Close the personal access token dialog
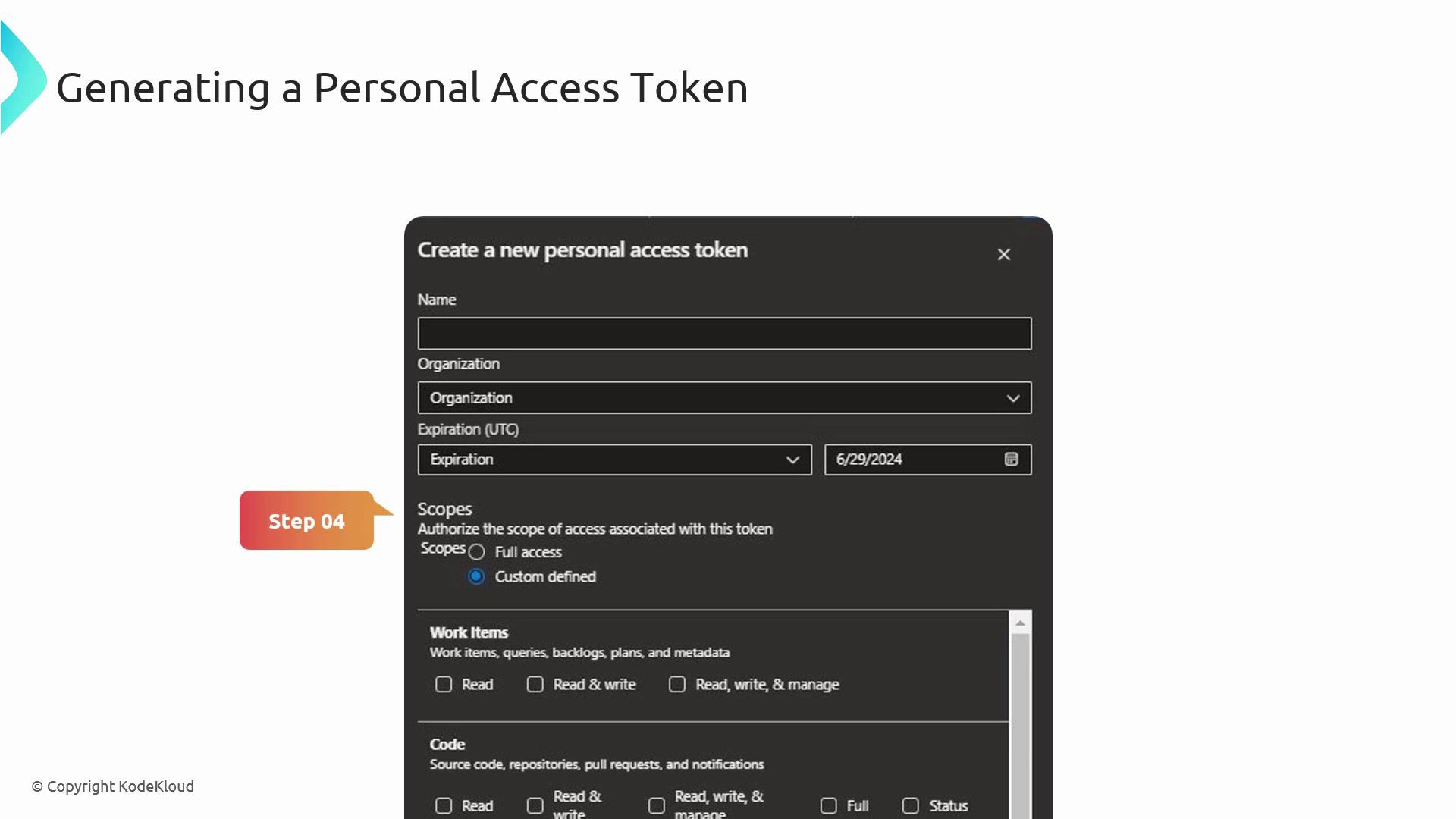Image resolution: width=1456 pixels, height=819 pixels. [x=1003, y=255]
